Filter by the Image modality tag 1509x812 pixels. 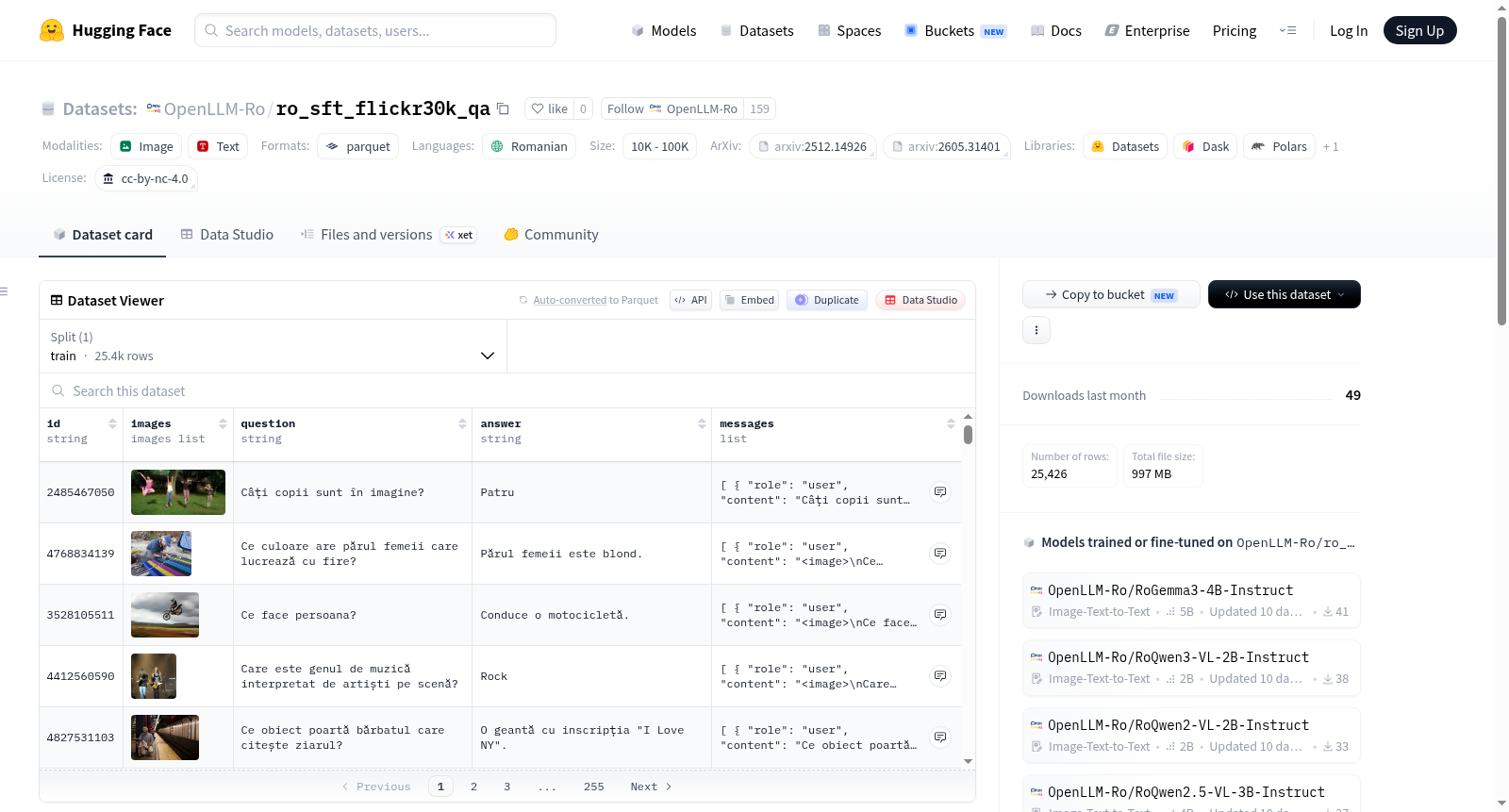pyautogui.click(x=146, y=146)
